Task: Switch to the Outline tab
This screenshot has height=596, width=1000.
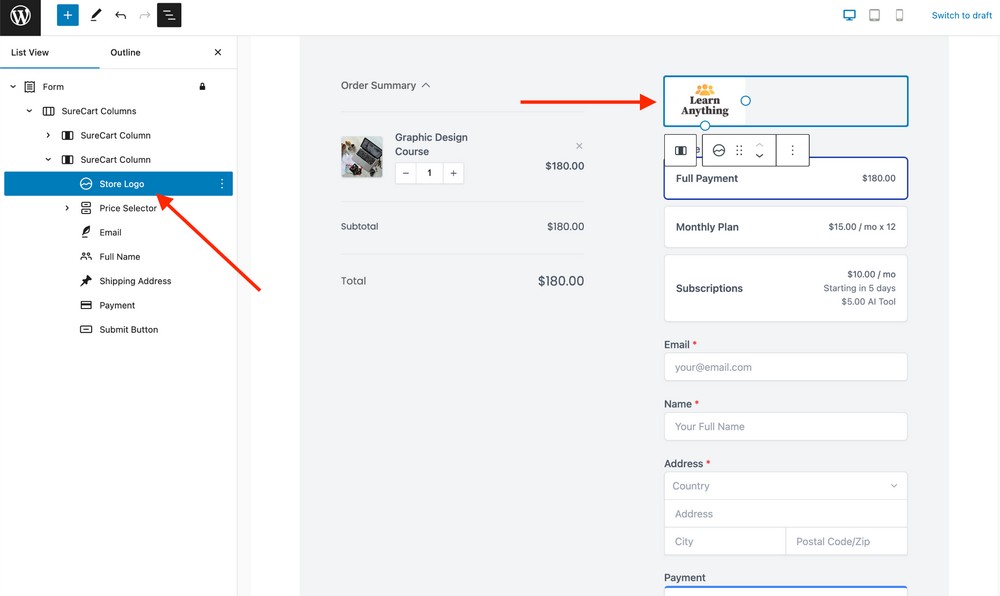Action: [x=125, y=52]
